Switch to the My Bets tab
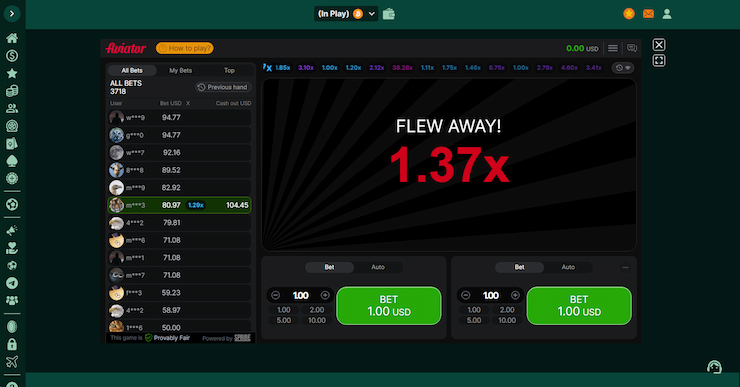Image resolution: width=740 pixels, height=387 pixels. point(181,70)
